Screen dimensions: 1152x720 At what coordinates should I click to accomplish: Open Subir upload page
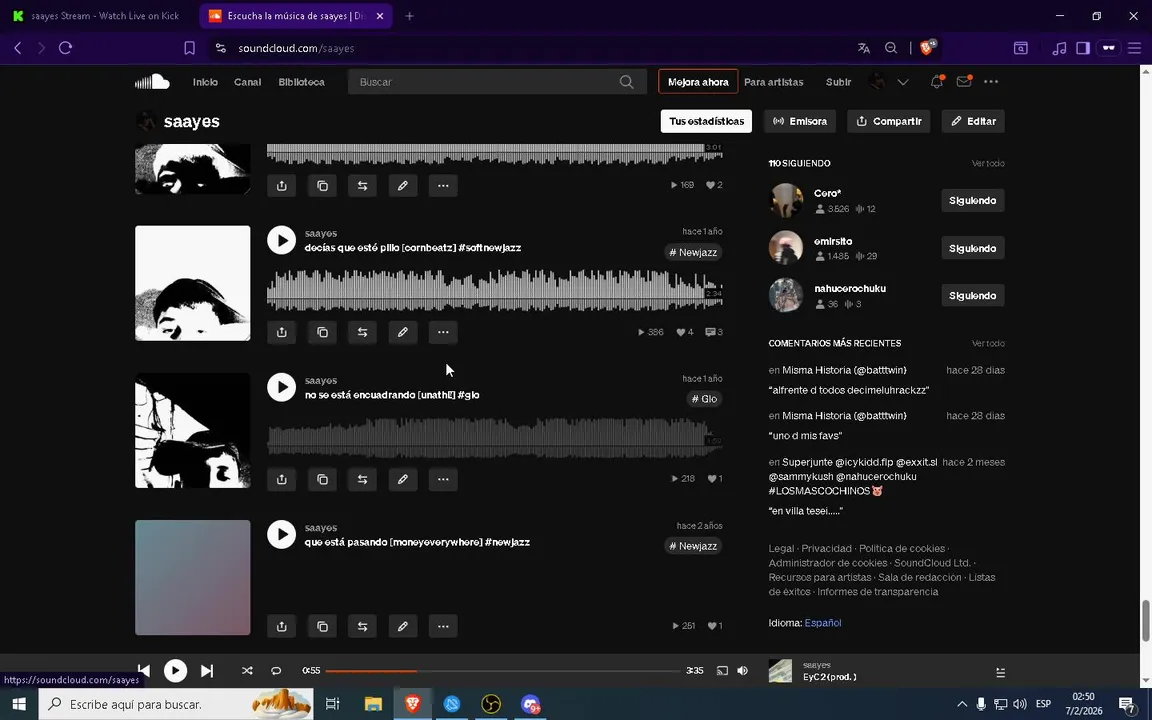(x=838, y=82)
